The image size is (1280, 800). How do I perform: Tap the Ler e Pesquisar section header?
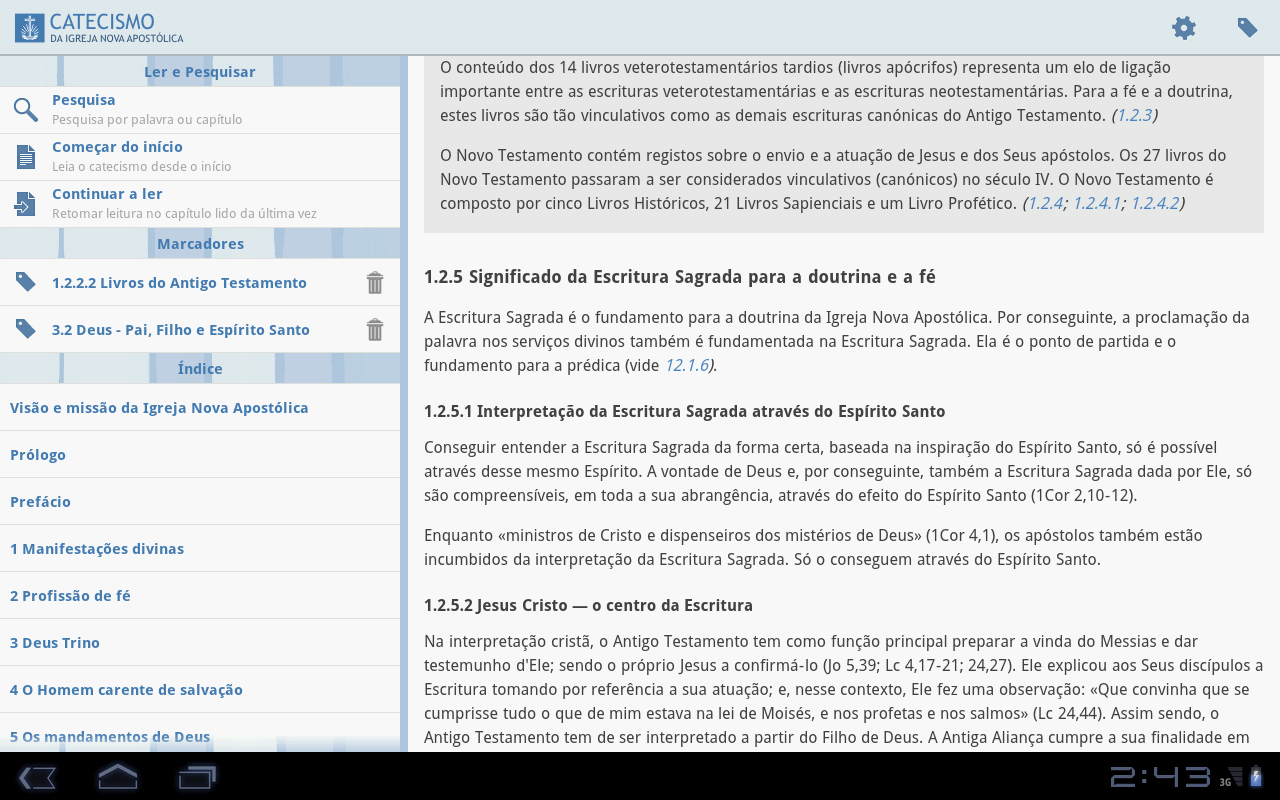coord(200,72)
